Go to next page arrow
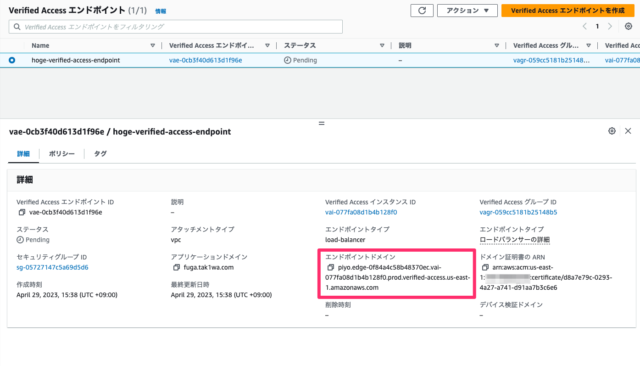 coord(610,27)
